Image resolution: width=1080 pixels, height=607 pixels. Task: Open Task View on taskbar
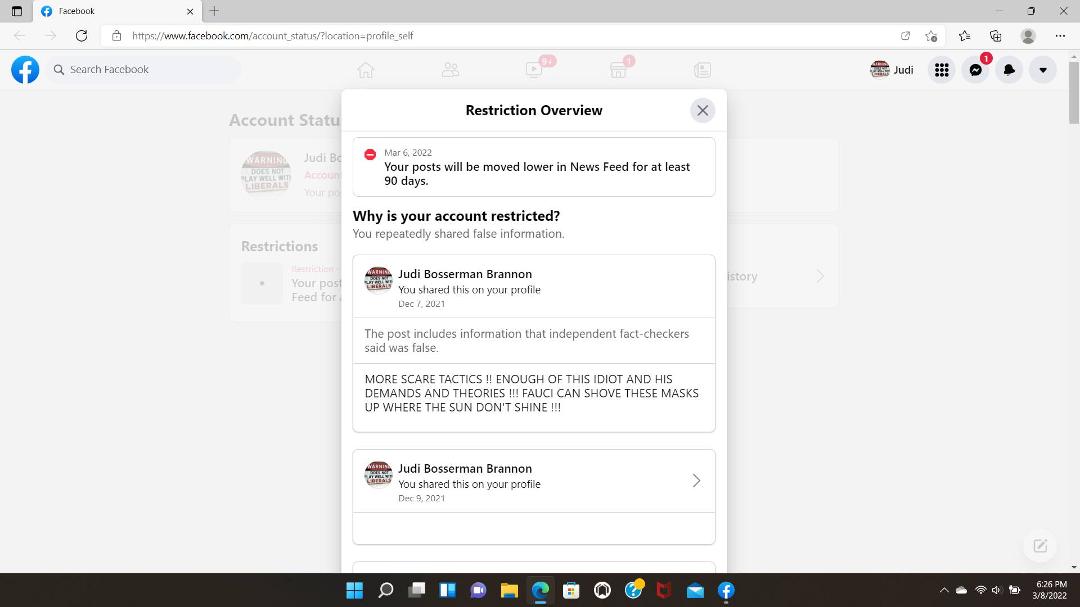pos(417,590)
